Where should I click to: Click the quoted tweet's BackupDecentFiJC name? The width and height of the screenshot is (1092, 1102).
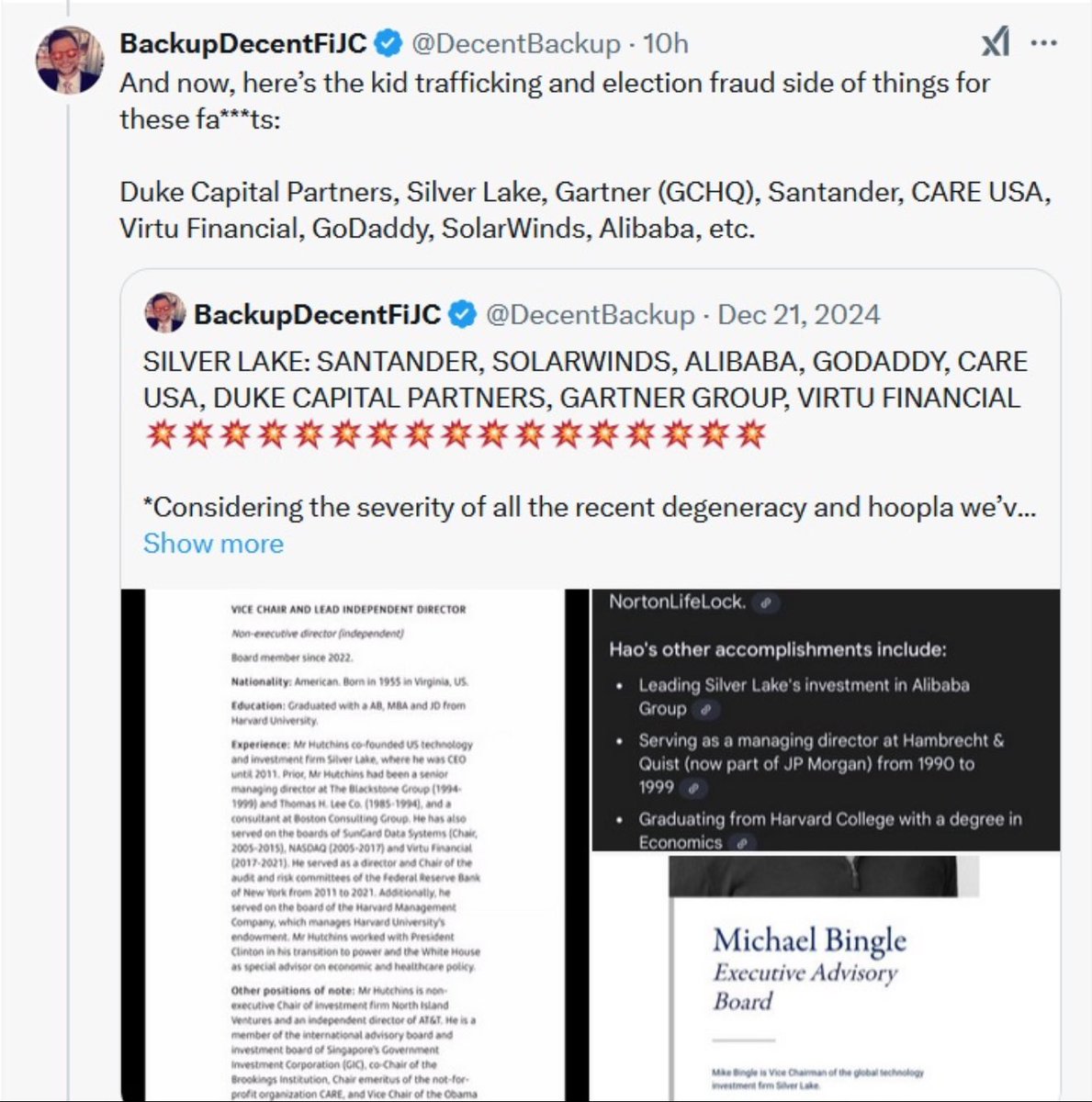click(318, 315)
